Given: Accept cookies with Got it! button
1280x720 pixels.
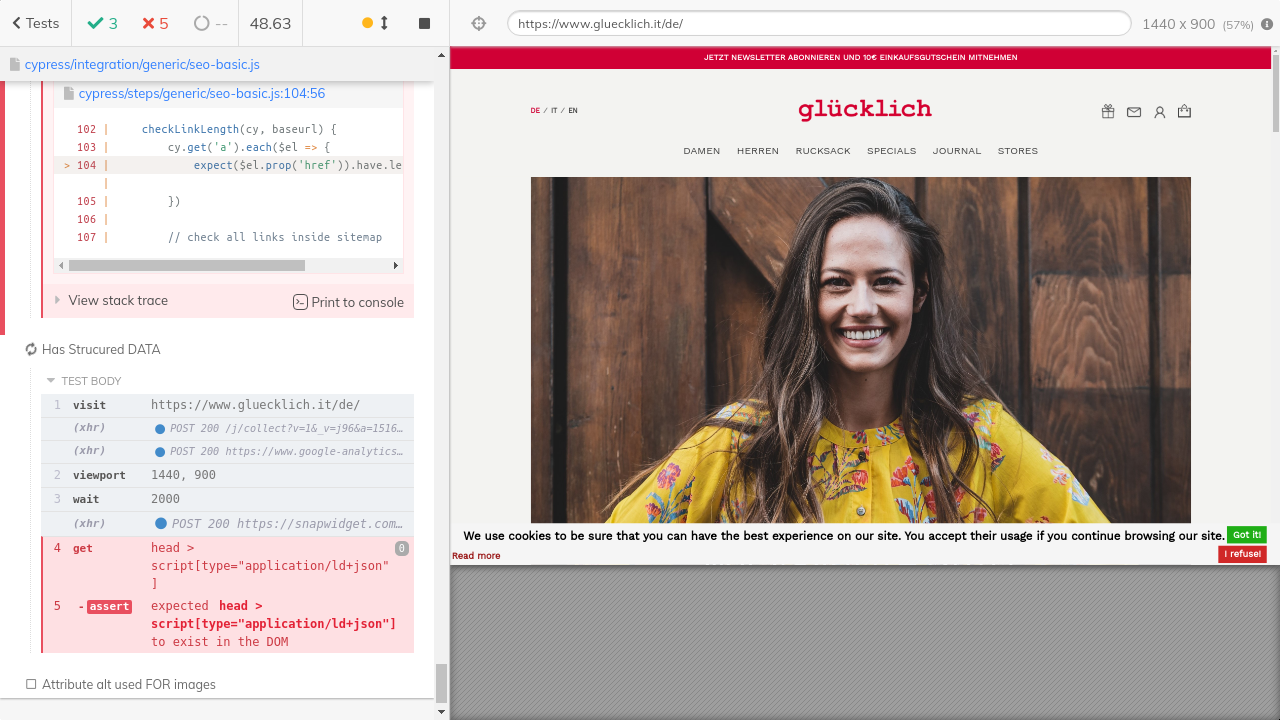Looking at the screenshot, I should pyautogui.click(x=1246, y=535).
